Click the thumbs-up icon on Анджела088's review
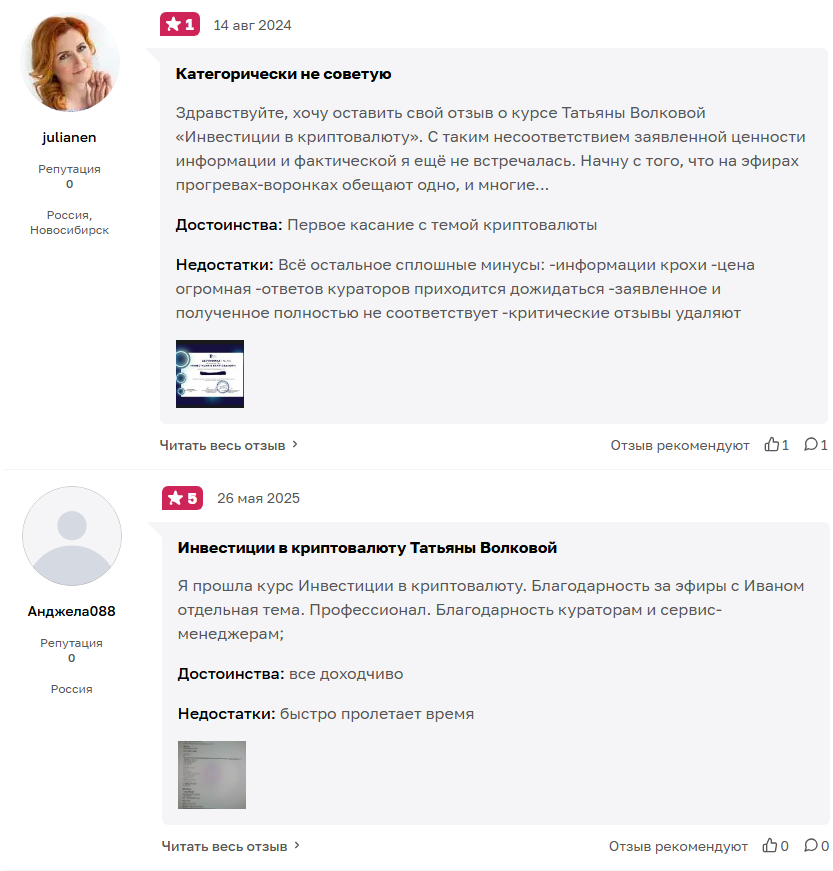This screenshot has width=833, height=871. (770, 845)
